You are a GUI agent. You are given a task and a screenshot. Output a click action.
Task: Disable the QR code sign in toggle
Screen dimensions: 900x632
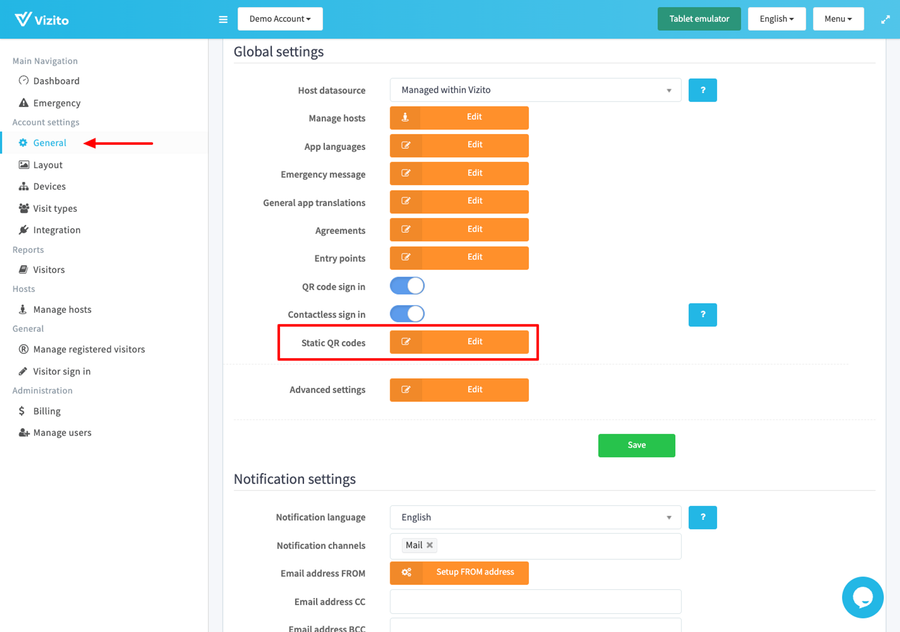(x=407, y=286)
